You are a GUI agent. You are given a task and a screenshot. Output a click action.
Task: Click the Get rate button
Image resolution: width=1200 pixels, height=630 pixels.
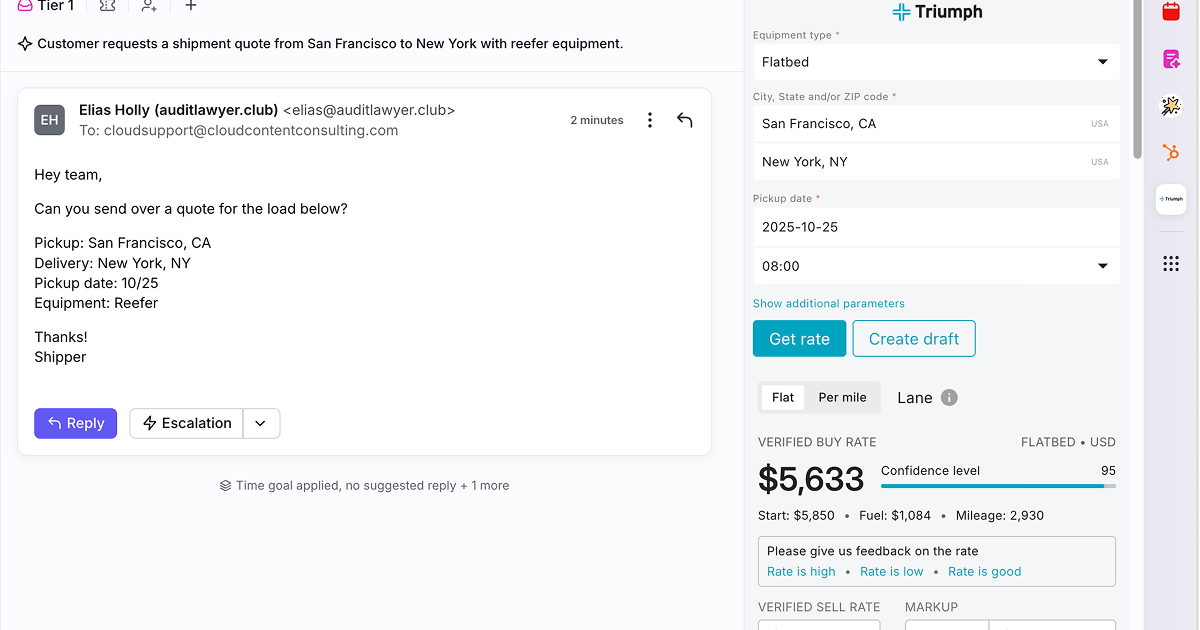tap(799, 339)
